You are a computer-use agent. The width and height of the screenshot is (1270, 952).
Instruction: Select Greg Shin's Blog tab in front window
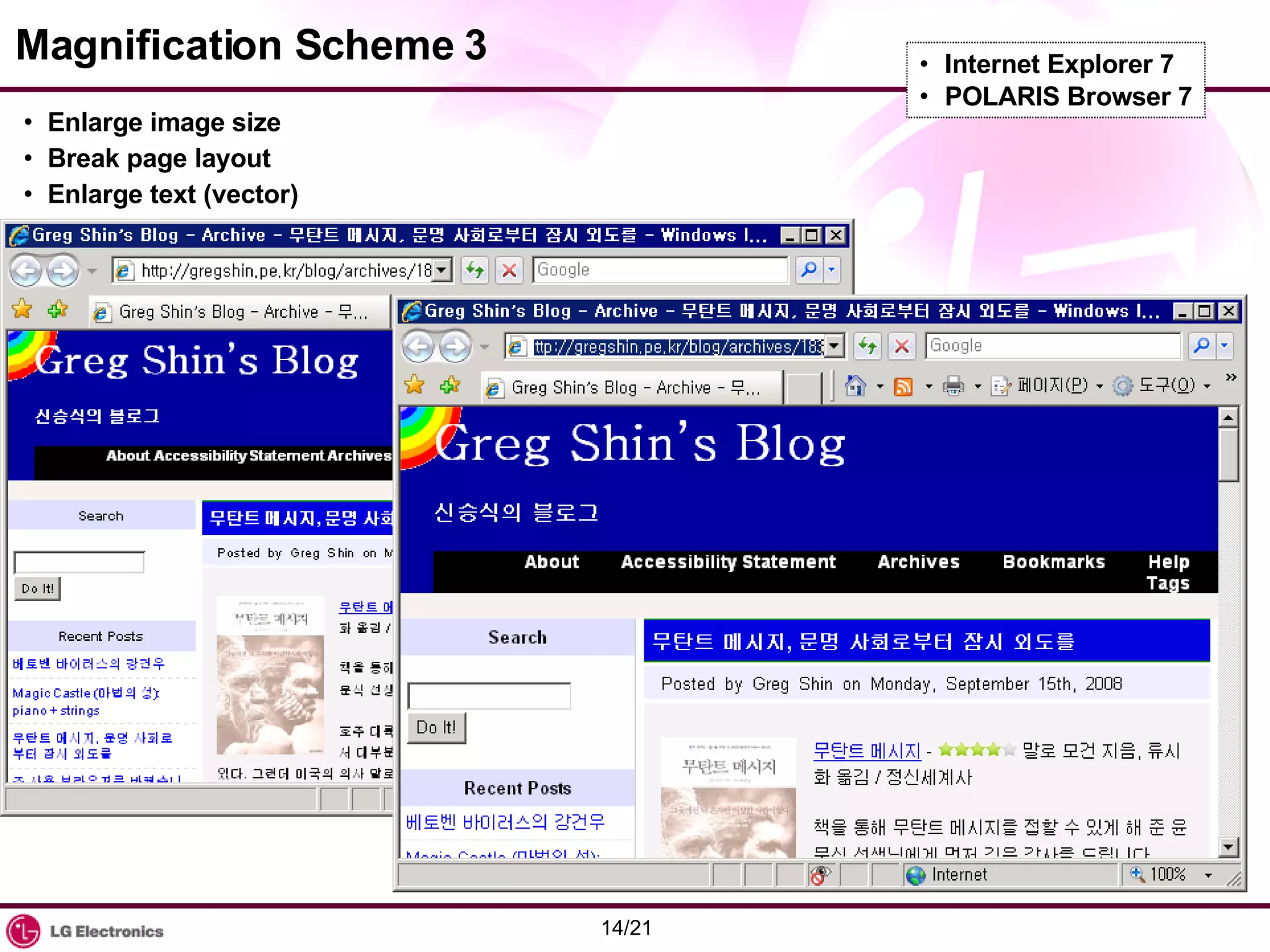(631, 387)
